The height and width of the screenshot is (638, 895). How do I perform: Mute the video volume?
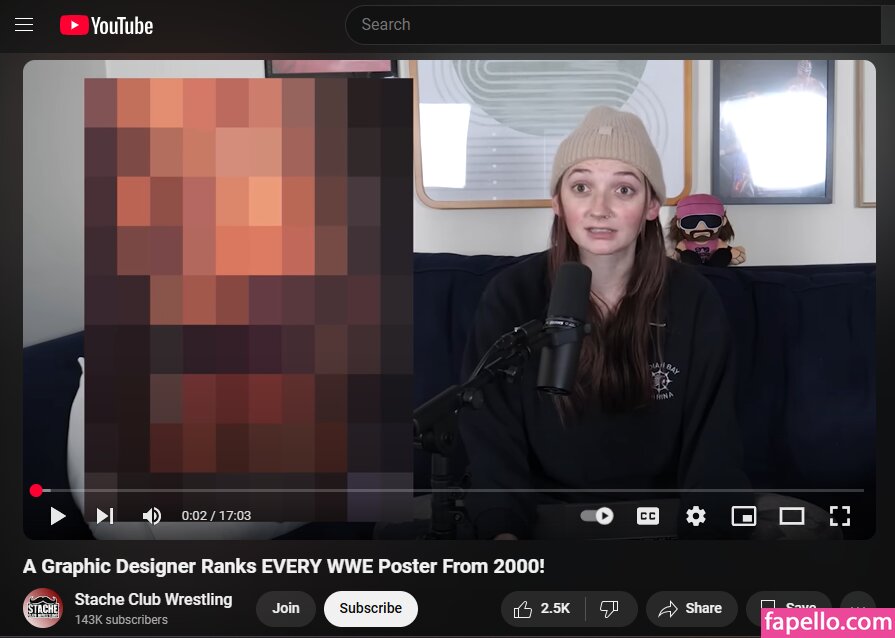coord(151,516)
